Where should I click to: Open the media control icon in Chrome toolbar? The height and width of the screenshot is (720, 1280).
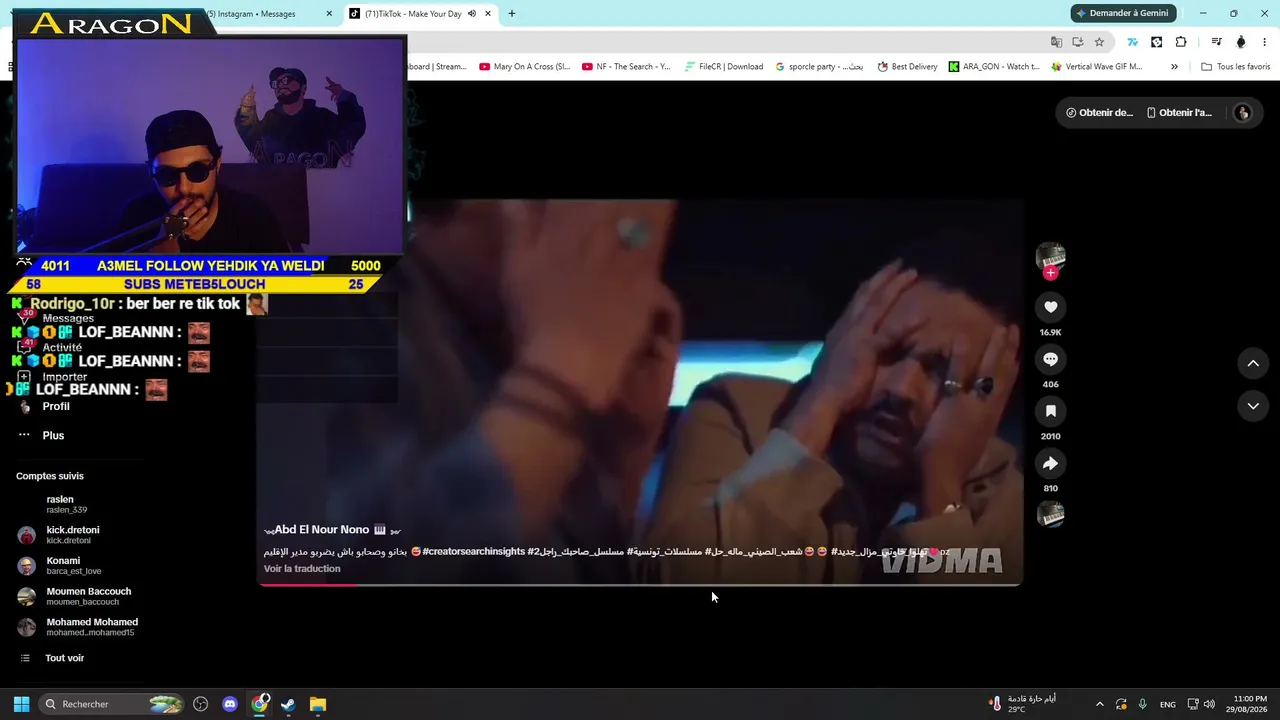click(x=1216, y=42)
